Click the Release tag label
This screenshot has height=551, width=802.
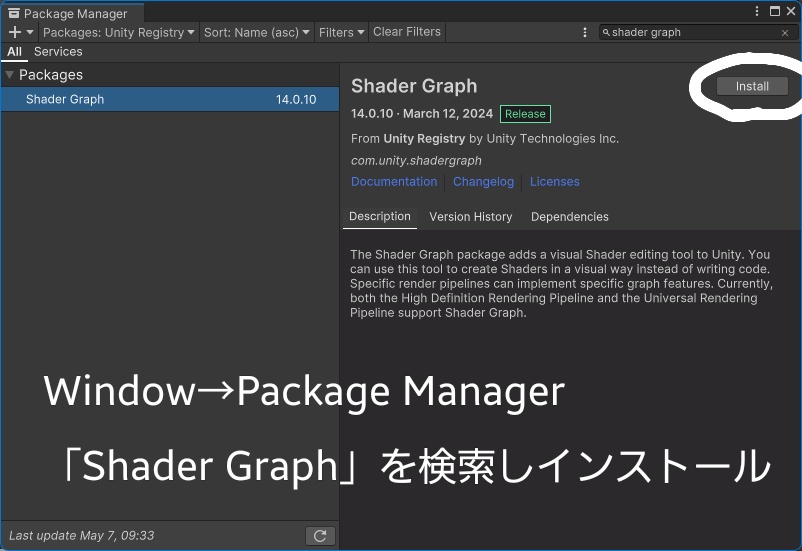(525, 114)
